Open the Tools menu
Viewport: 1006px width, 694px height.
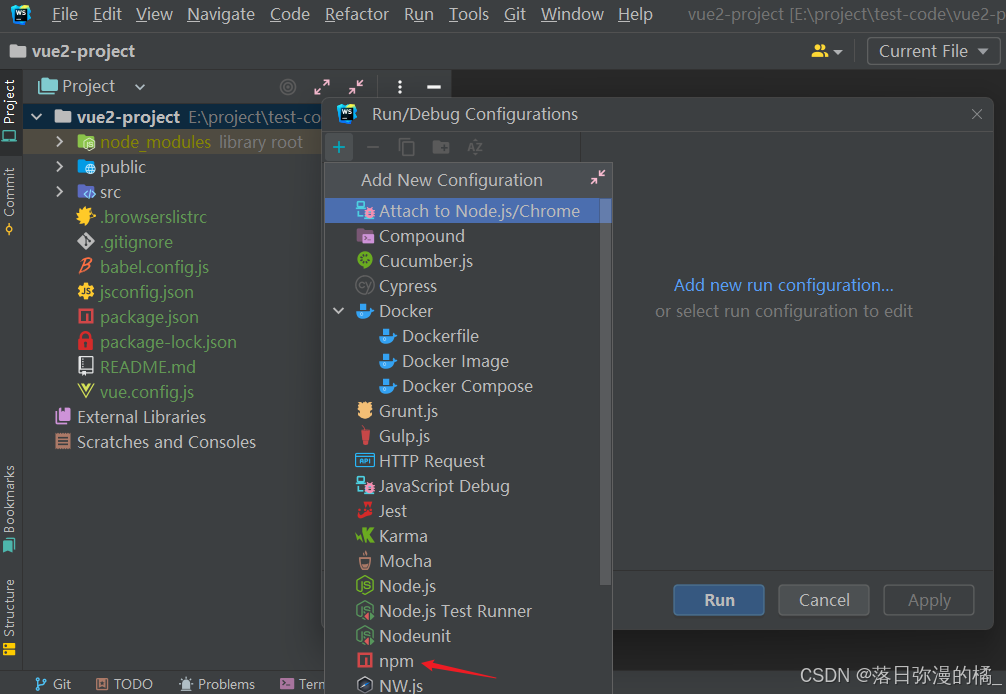[468, 14]
